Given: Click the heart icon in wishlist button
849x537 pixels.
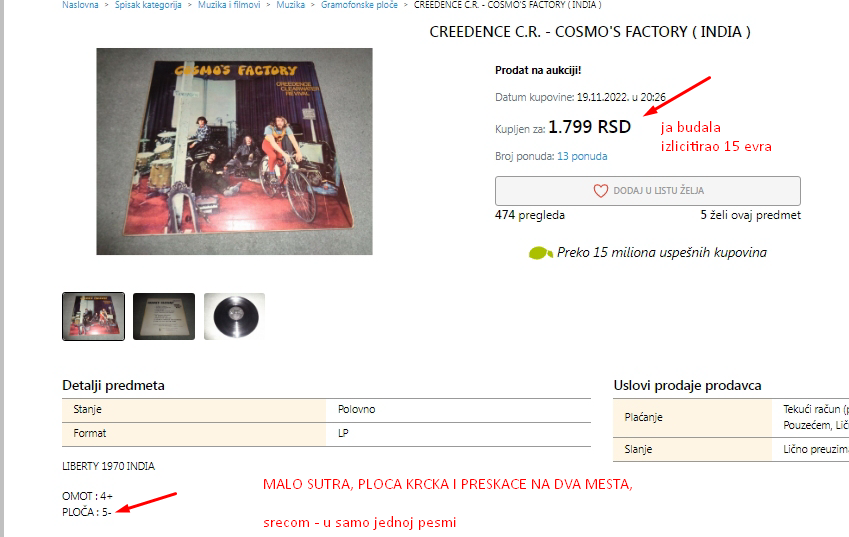Looking at the screenshot, I should 600,191.
